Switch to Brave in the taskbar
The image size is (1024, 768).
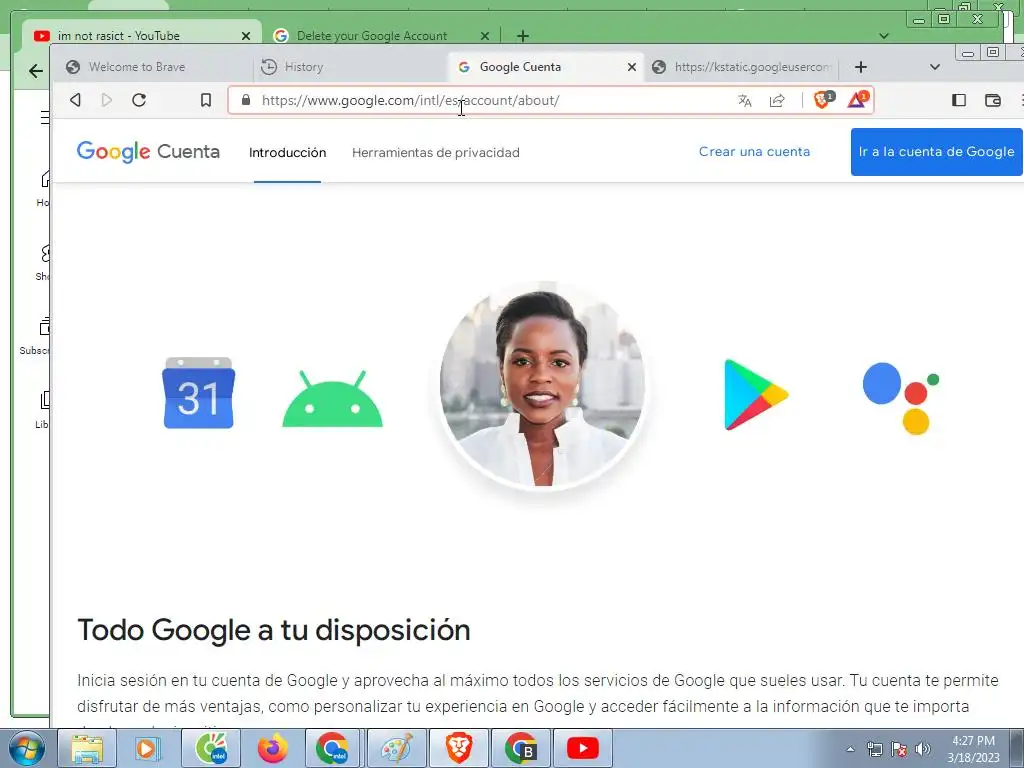pyautogui.click(x=459, y=748)
